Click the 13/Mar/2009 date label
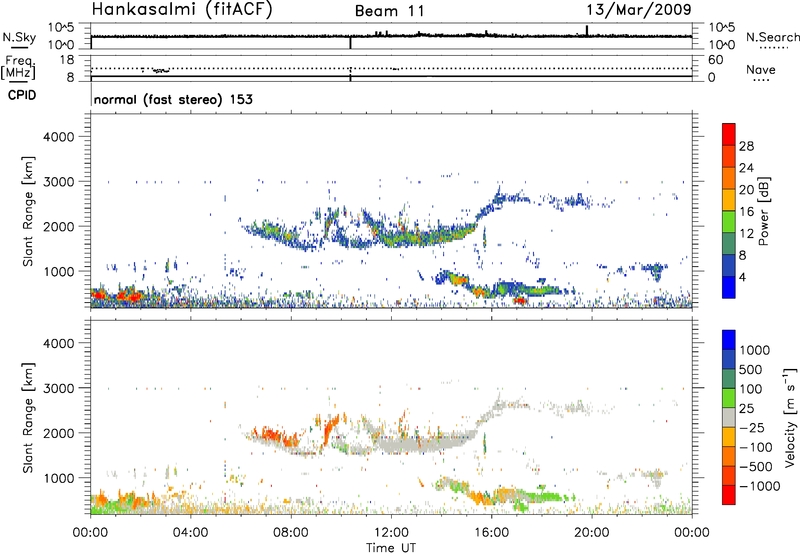This screenshot has width=800, height=554. (x=639, y=9)
